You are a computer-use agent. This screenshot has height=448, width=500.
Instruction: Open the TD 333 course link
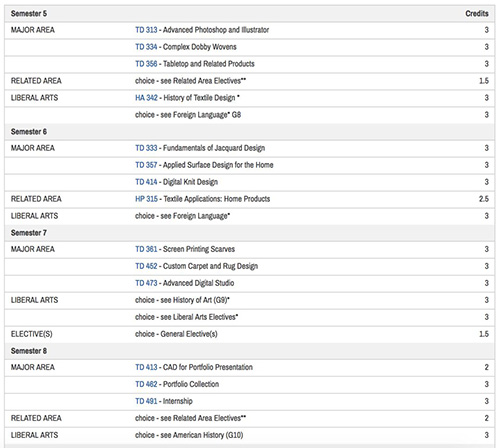[x=146, y=148]
